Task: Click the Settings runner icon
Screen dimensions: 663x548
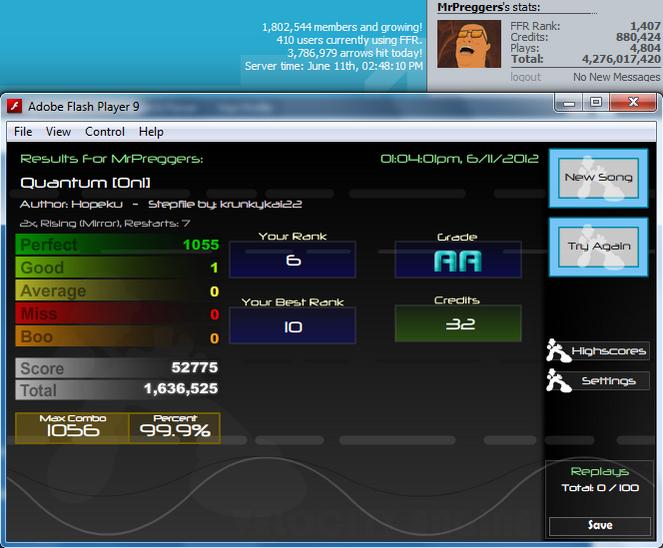Action: pyautogui.click(x=558, y=381)
